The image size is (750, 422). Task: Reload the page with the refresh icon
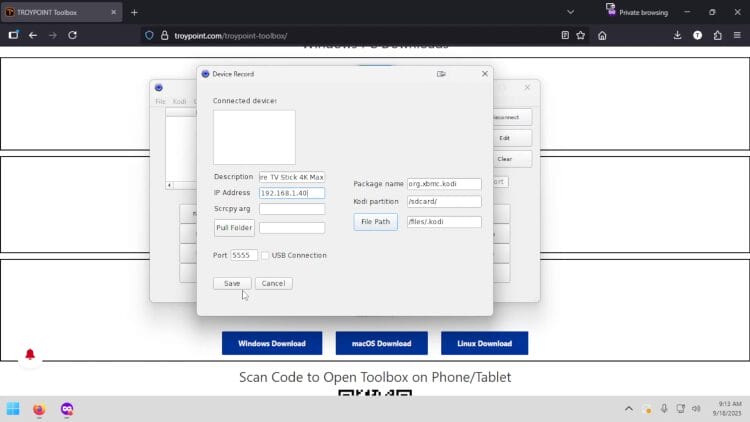[72, 35]
